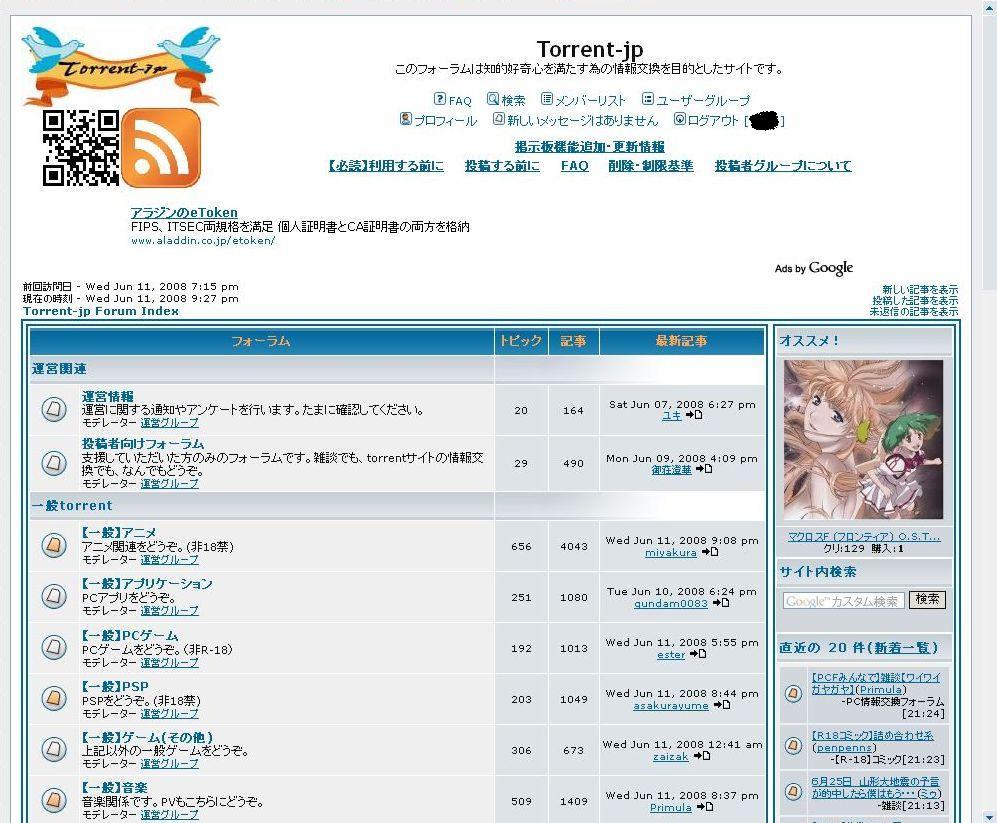Click the 運営情報 forum status icon

point(54,409)
